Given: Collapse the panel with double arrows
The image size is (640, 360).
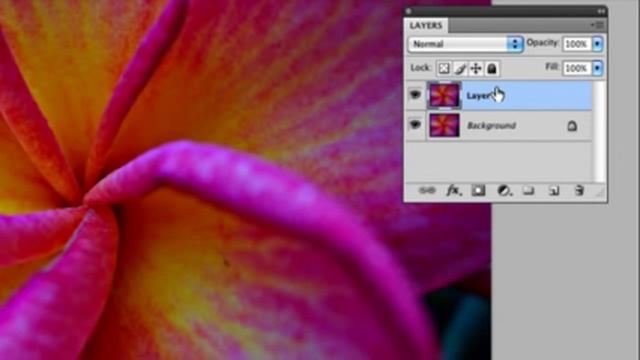Looking at the screenshot, I should tap(601, 11).
